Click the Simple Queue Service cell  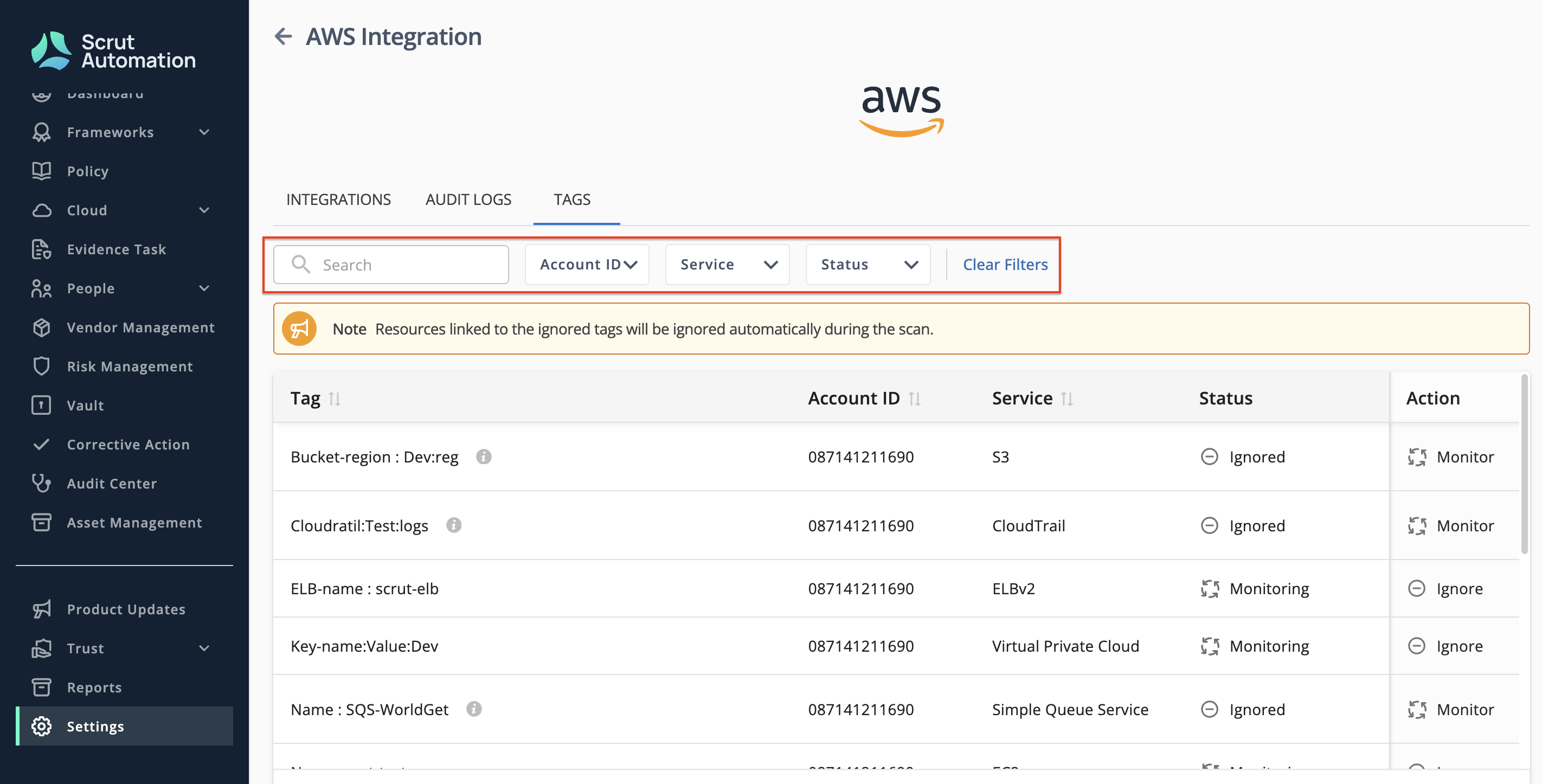click(x=1070, y=709)
